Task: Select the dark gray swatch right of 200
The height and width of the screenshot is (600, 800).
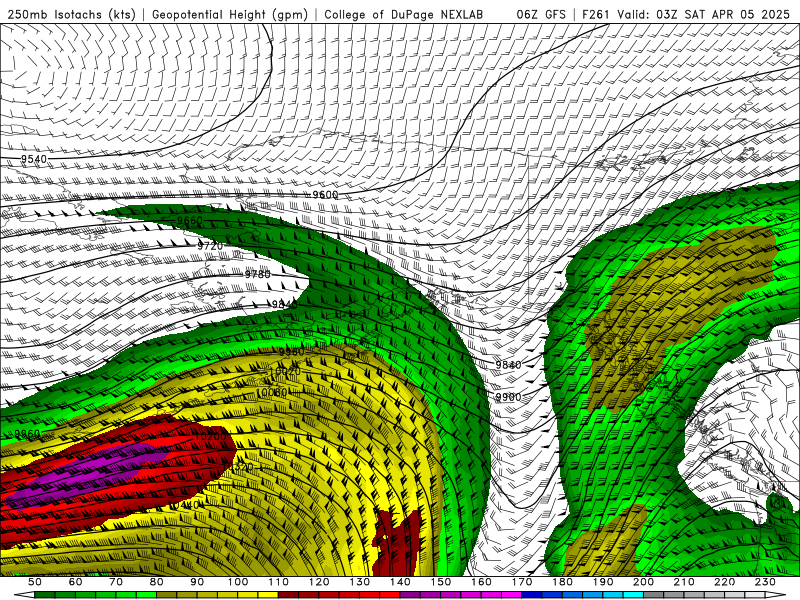Action: pyautogui.click(x=654, y=595)
